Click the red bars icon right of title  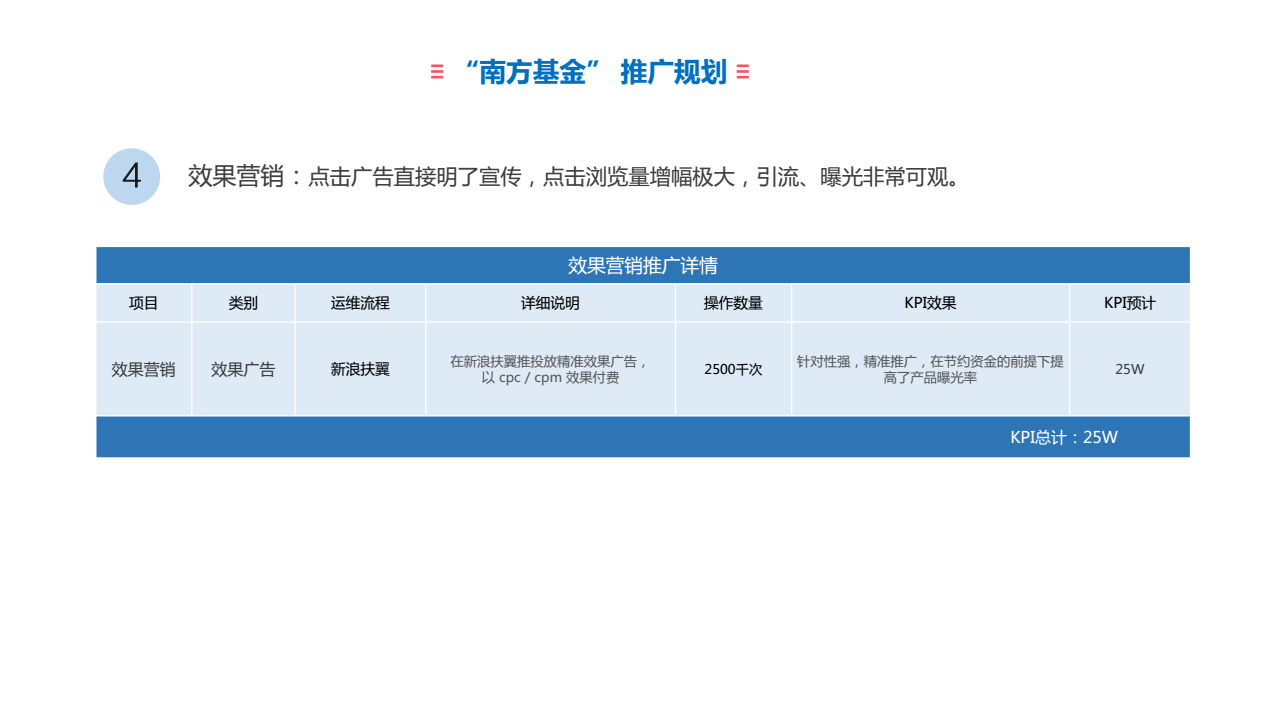pyautogui.click(x=743, y=72)
